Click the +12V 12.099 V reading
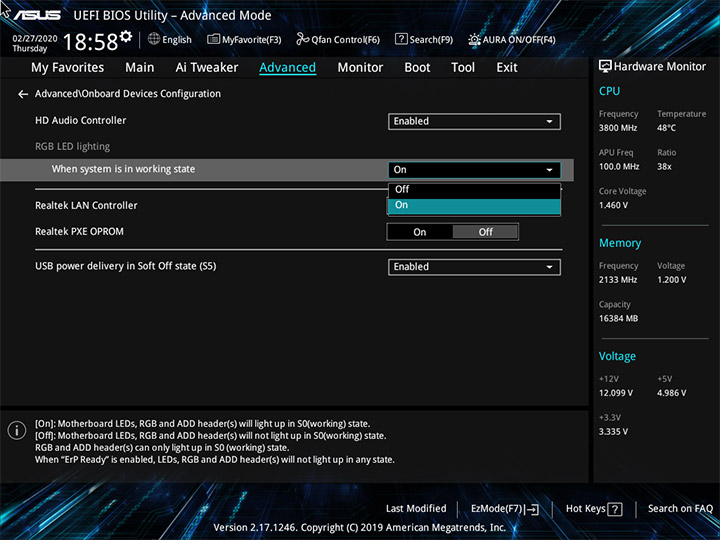 [x=615, y=393]
